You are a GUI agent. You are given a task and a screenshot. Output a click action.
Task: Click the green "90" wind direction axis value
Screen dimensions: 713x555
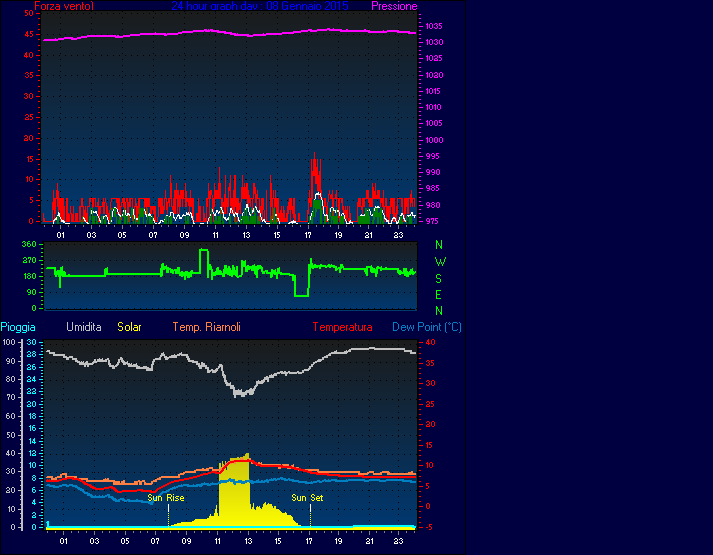[x=31, y=292]
